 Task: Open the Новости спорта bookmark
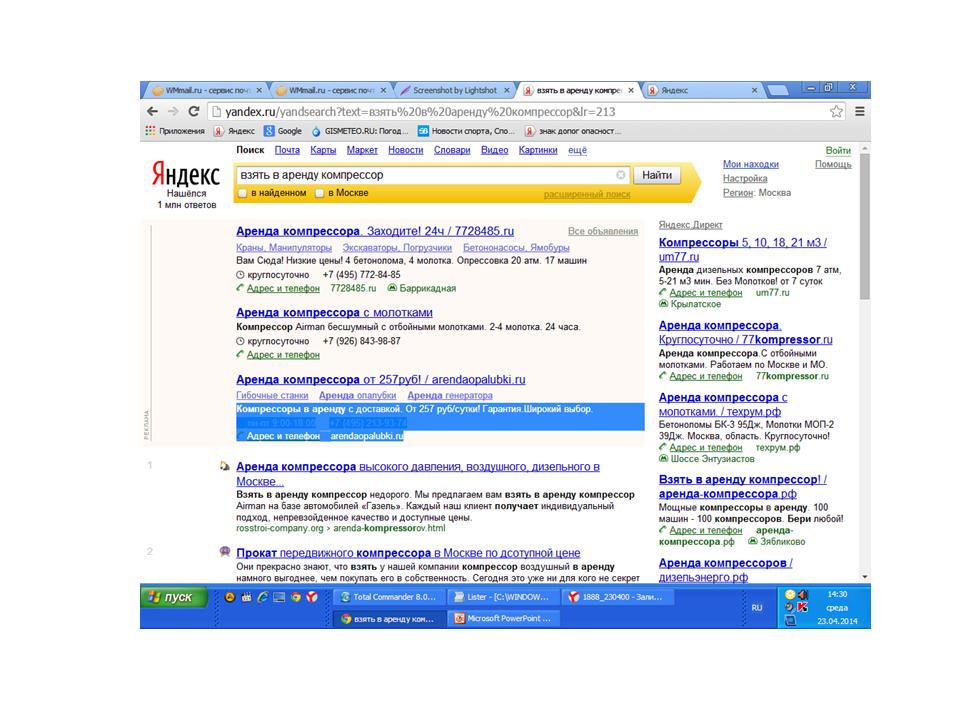click(x=467, y=131)
